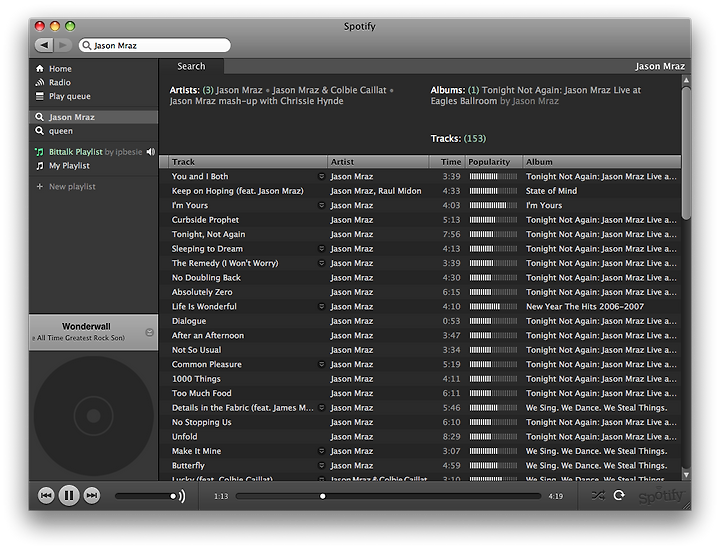Open dropdown arrow for Make It Mine
The height and width of the screenshot is (550, 720).
tap(321, 451)
